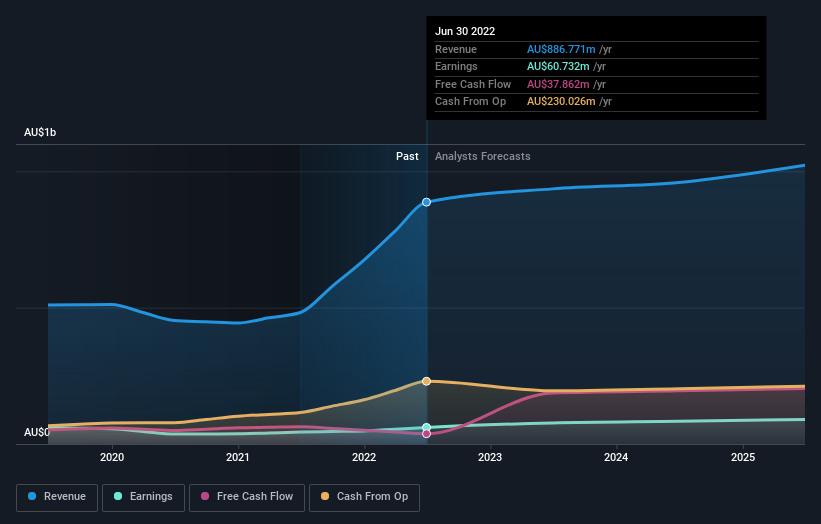
Task: Select the 2024 x-axis label
Action: coord(616,457)
